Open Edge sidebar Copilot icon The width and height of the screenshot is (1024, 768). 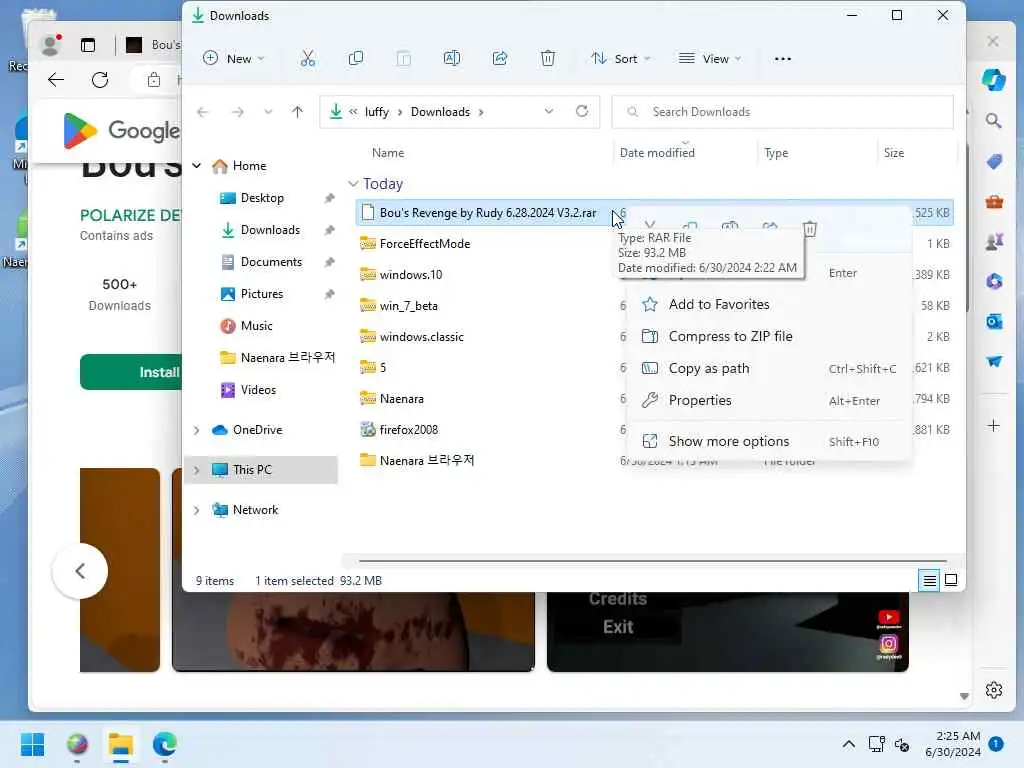click(993, 80)
